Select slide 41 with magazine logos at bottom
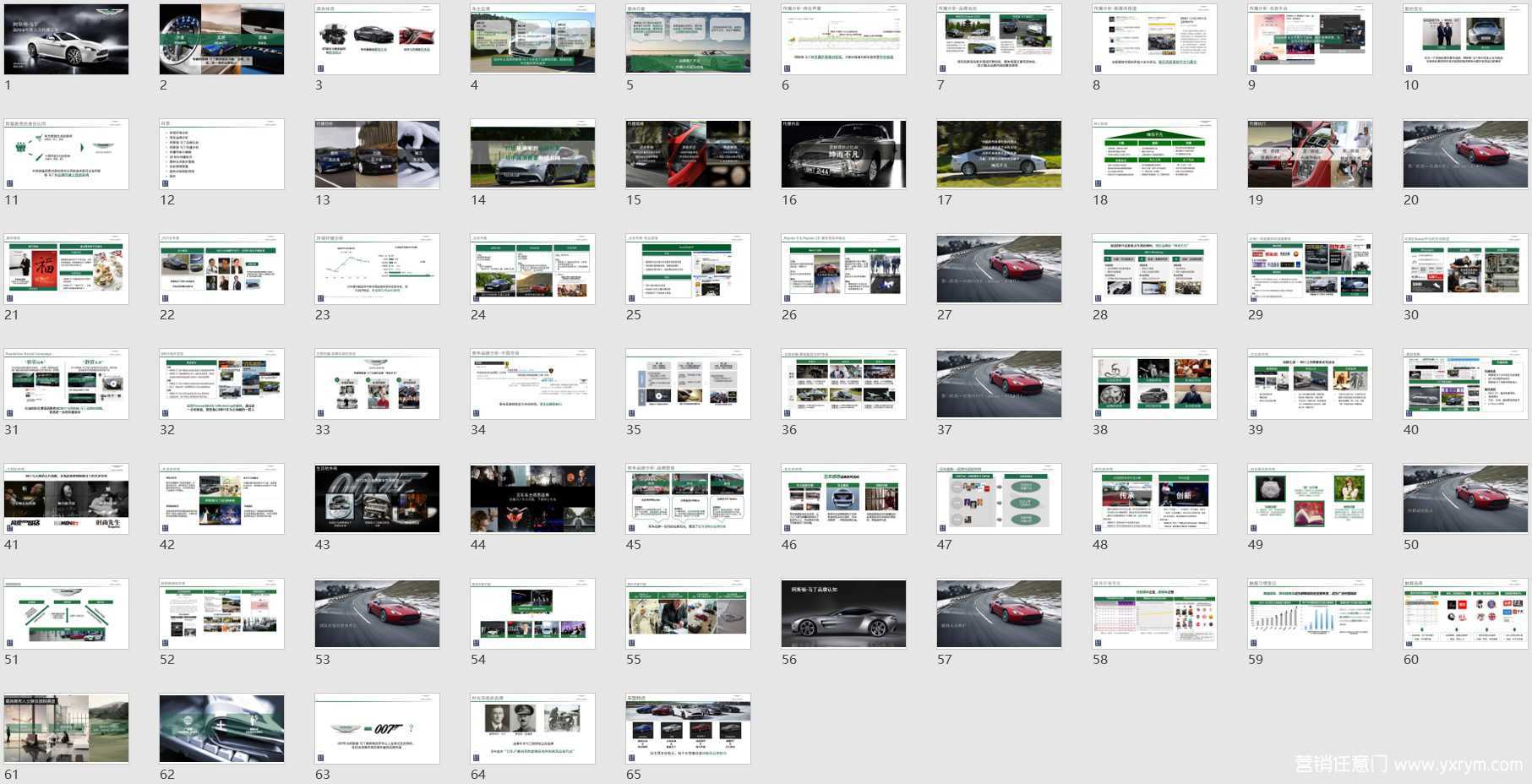1532x784 pixels. coord(67,498)
